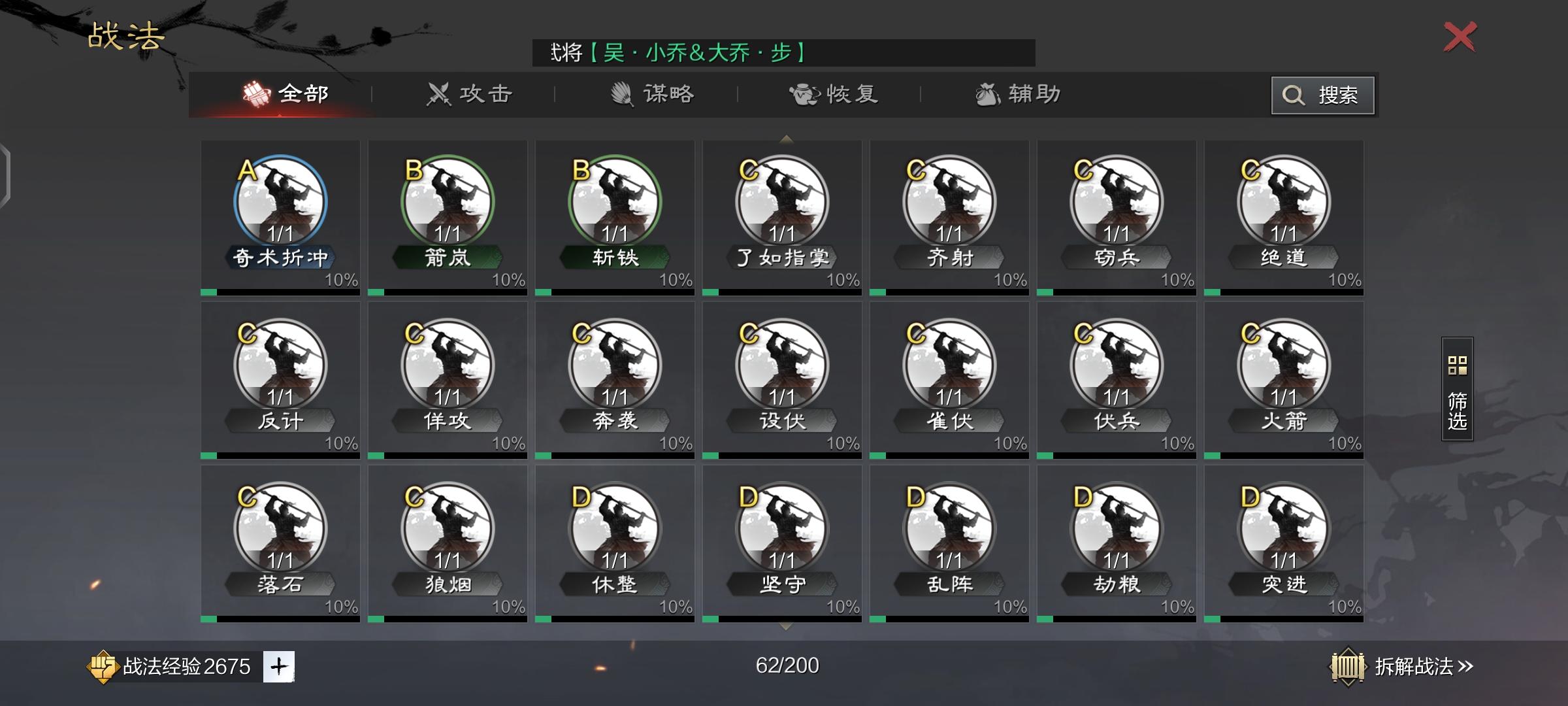1568x706 pixels.
Task: Click the 突进 tactic progress bar
Action: pos(1284,618)
